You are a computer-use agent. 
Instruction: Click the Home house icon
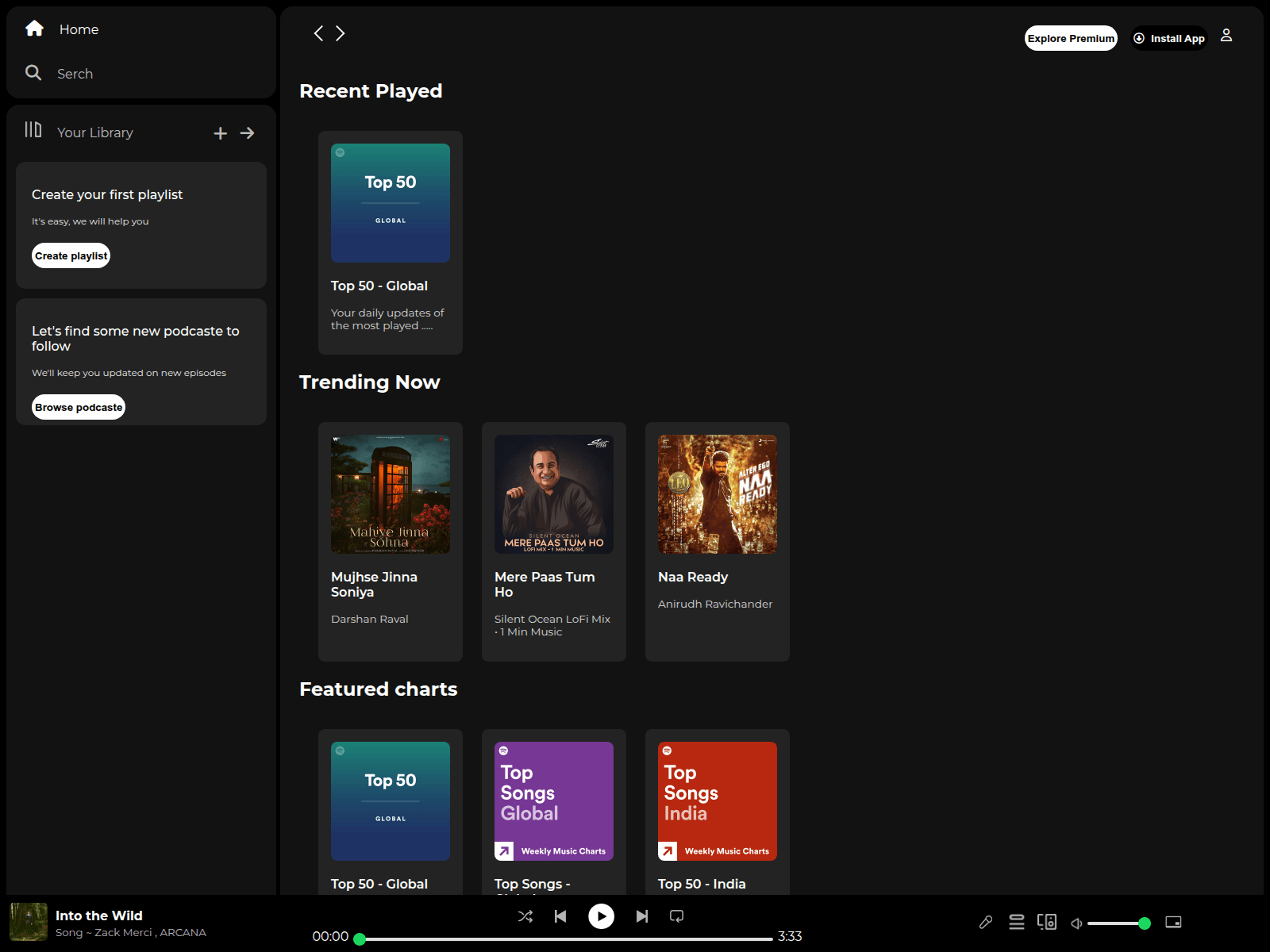click(x=34, y=29)
